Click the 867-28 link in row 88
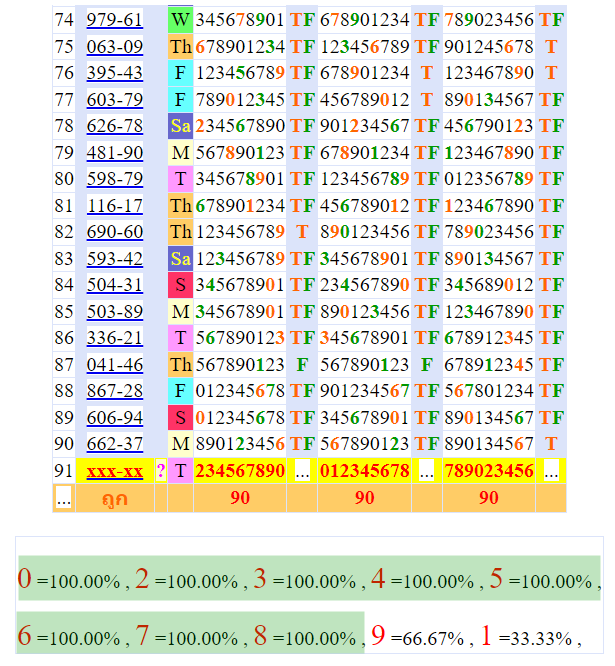 point(115,391)
